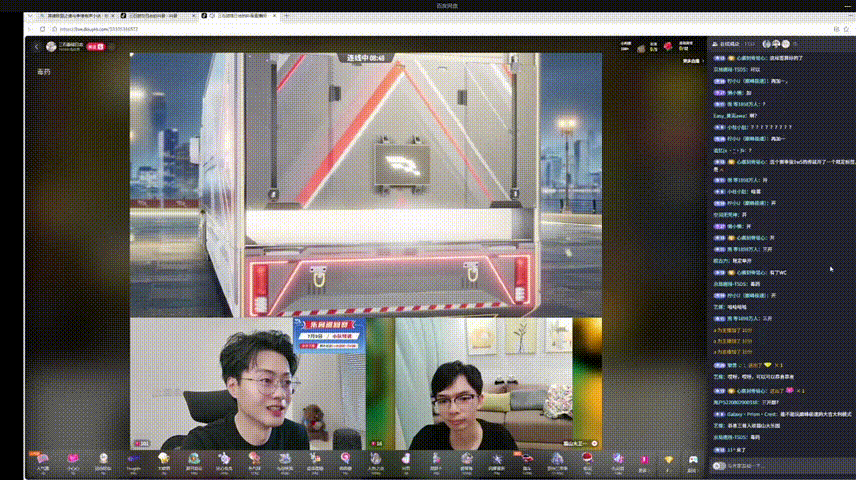Image resolution: width=856 pixels, height=480 pixels.
Task: Click the like counter on left camera feed
Action: tap(142, 443)
